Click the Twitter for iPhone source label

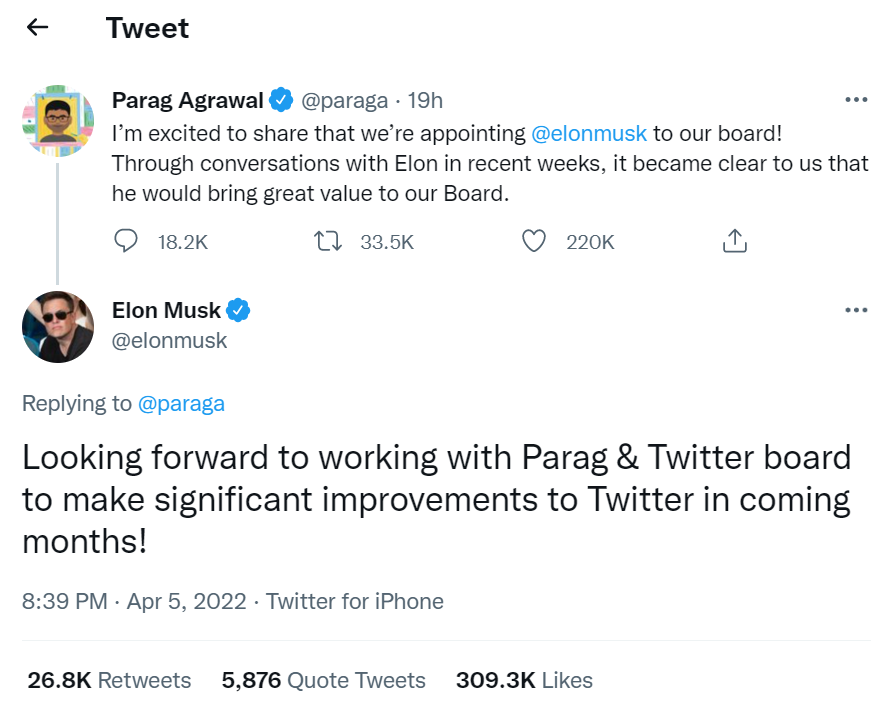[355, 602]
